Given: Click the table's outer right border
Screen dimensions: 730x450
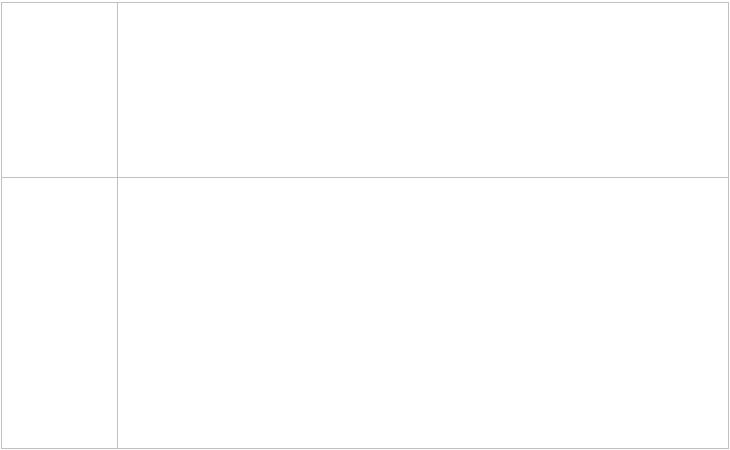Looking at the screenshot, I should pos(729,225).
